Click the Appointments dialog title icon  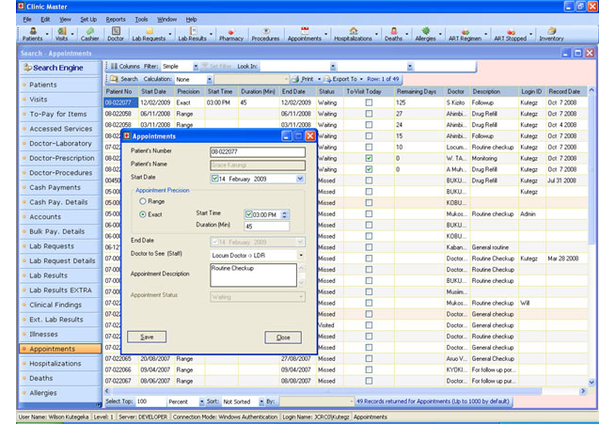pos(127,136)
